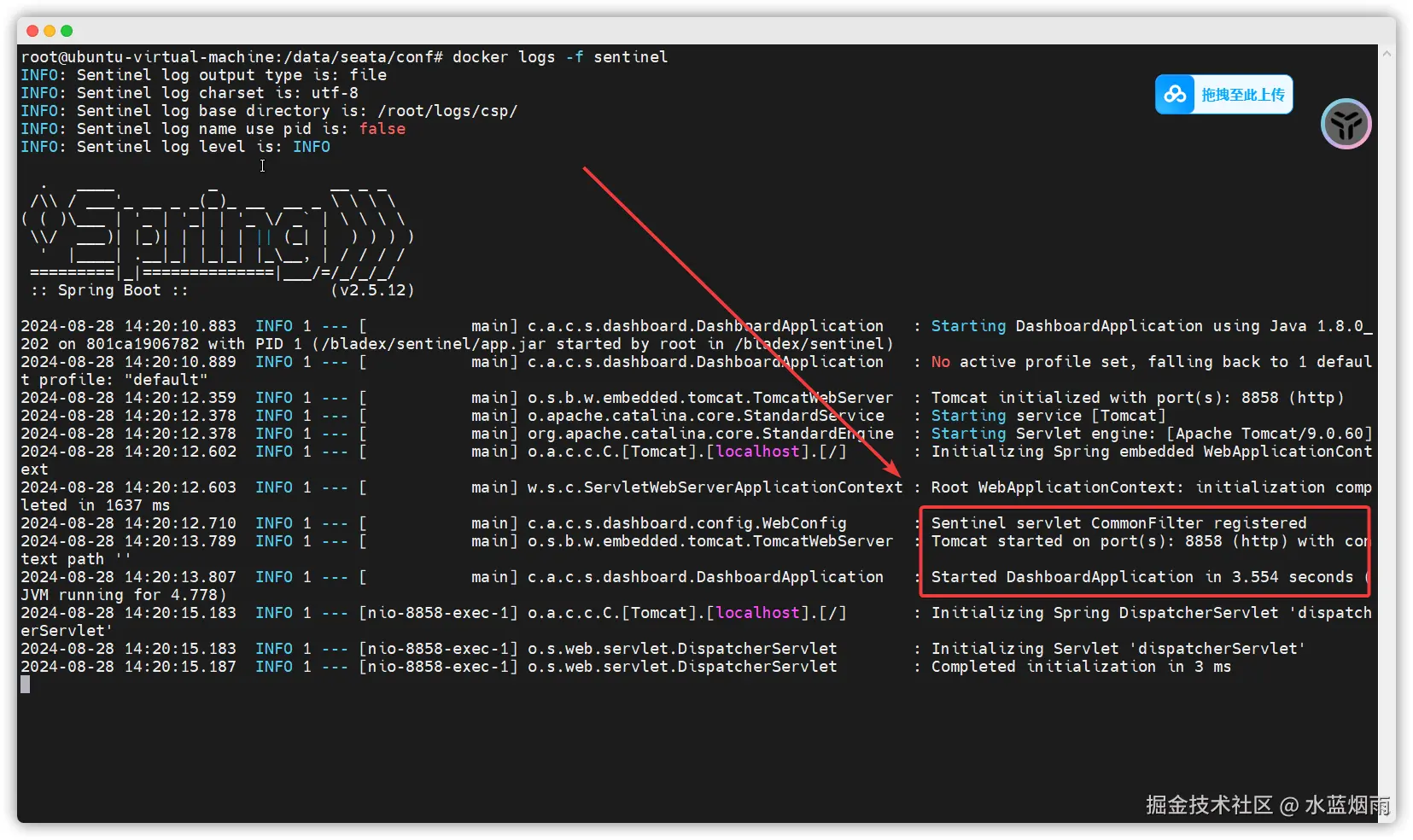Image resolution: width=1413 pixels, height=840 pixels.
Task: Click the "text path ''" wrapped line
Action: tap(77, 559)
